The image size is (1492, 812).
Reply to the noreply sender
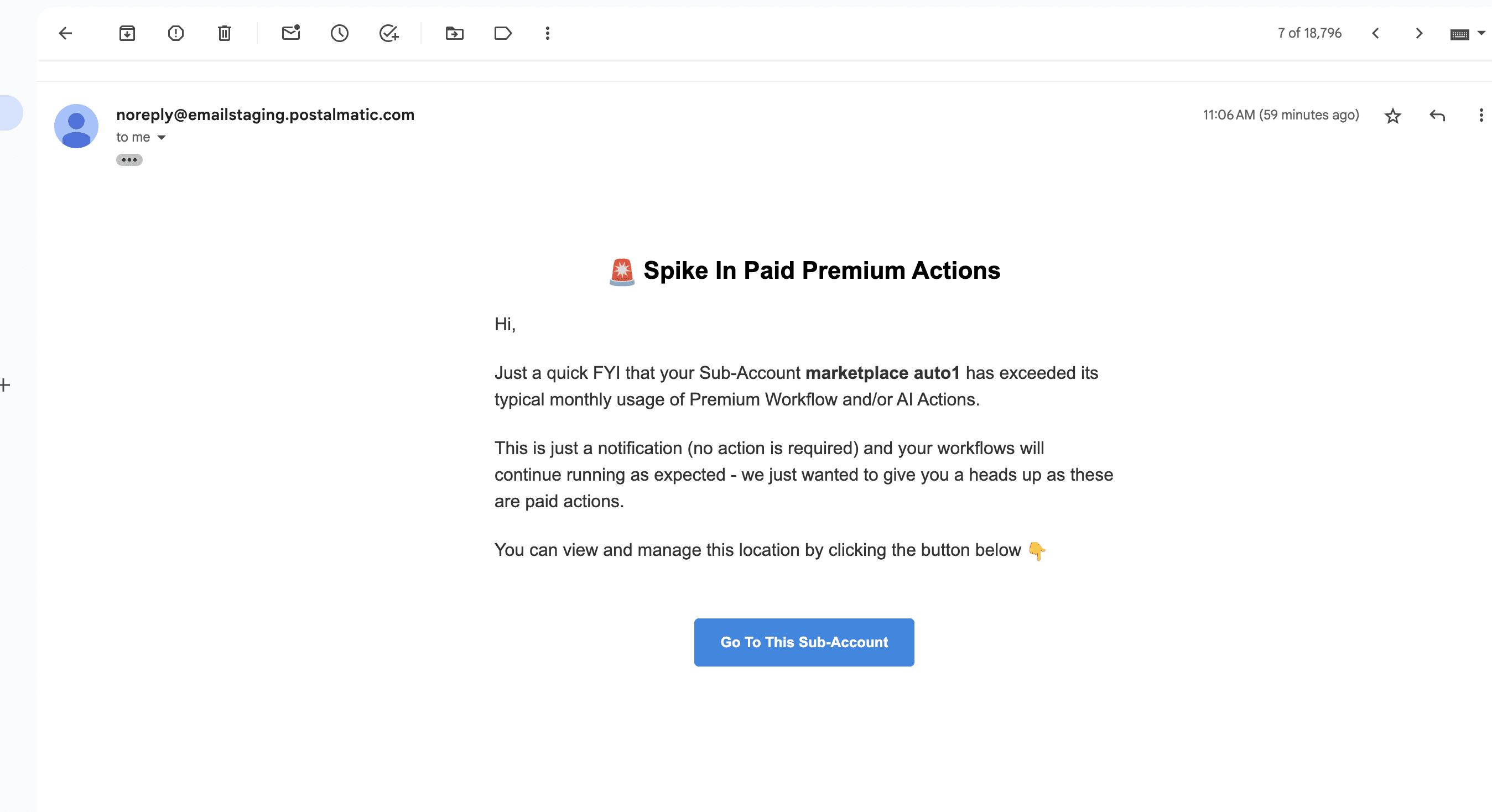(x=1437, y=115)
